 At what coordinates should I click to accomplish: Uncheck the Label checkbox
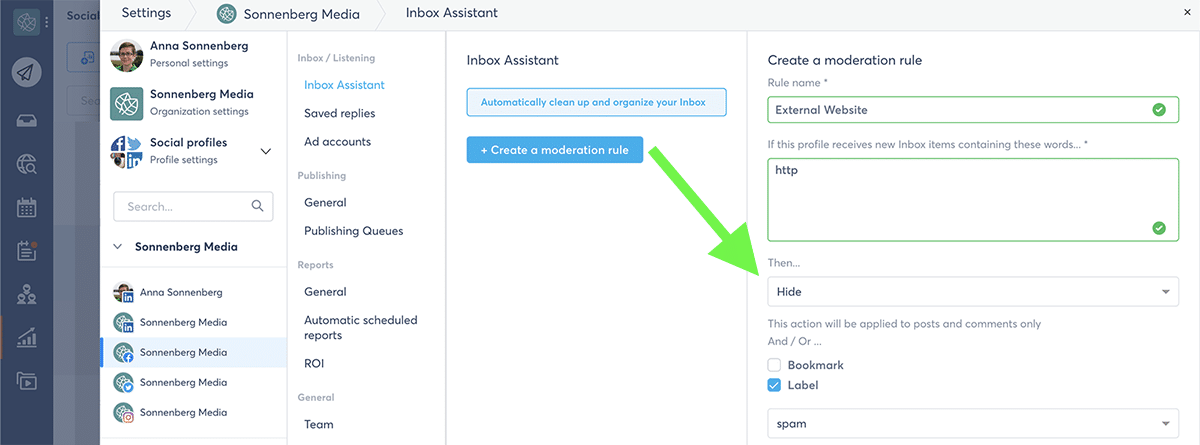774,385
